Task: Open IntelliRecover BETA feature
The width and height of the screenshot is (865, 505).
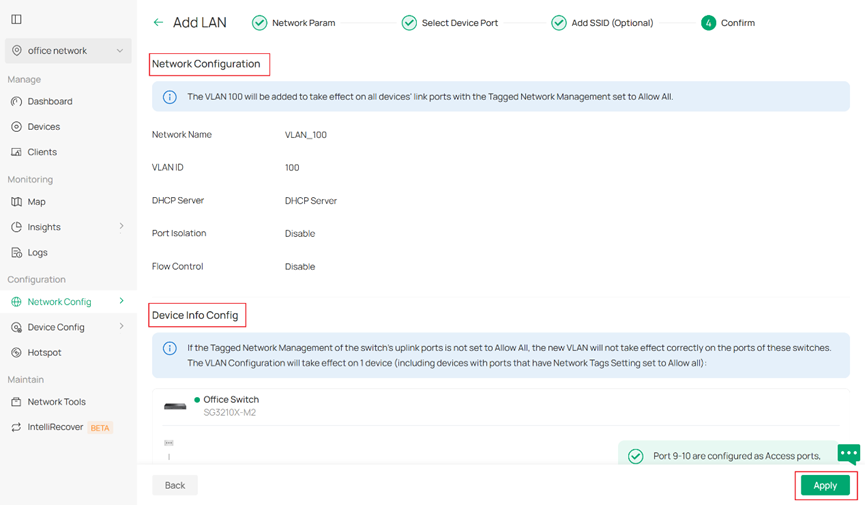Action: click(55, 427)
